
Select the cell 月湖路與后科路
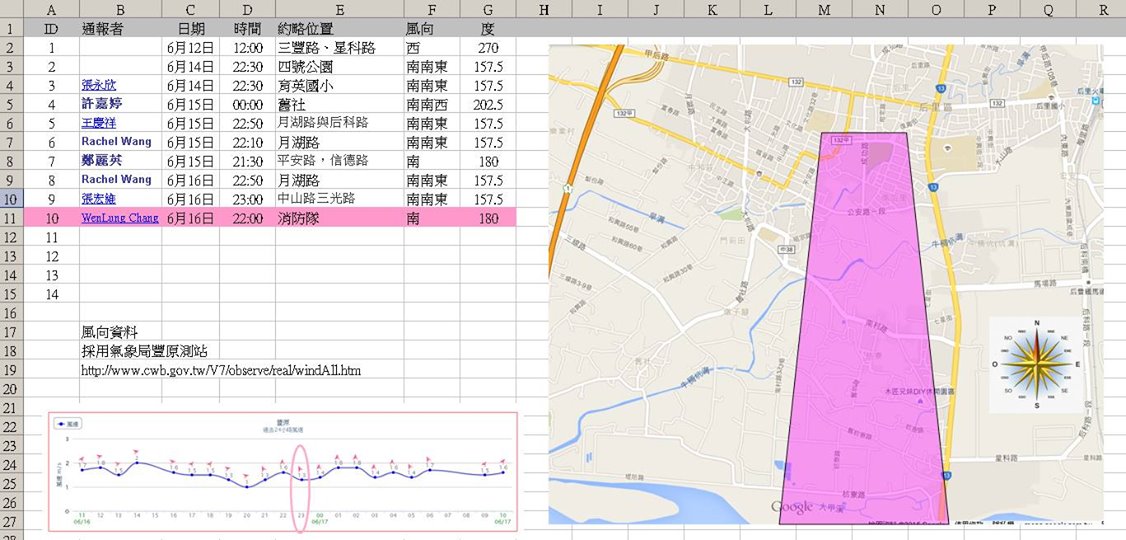pos(340,124)
